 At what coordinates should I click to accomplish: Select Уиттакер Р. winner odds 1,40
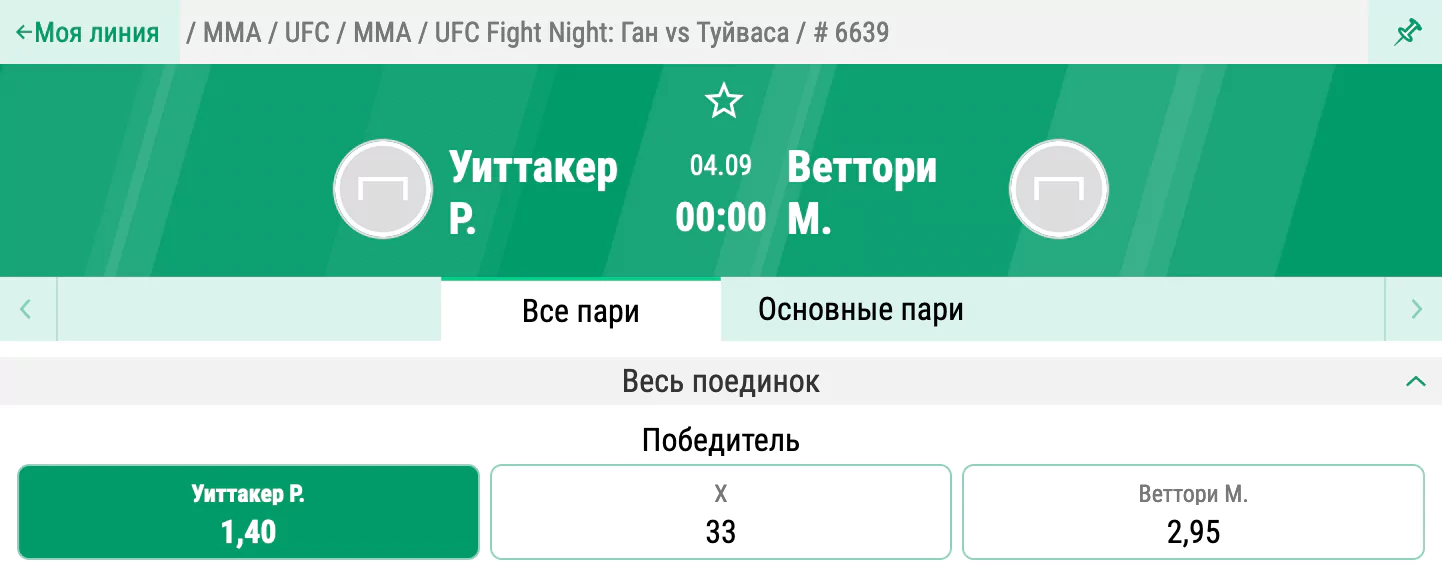pyautogui.click(x=248, y=512)
